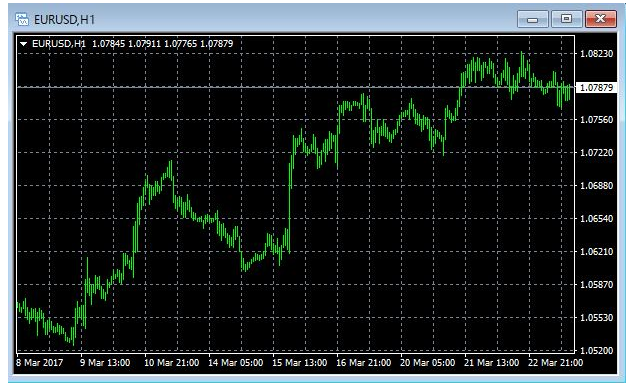Click the EURUSD,H1 window title text
The height and width of the screenshot is (385, 632).
coord(64,20)
